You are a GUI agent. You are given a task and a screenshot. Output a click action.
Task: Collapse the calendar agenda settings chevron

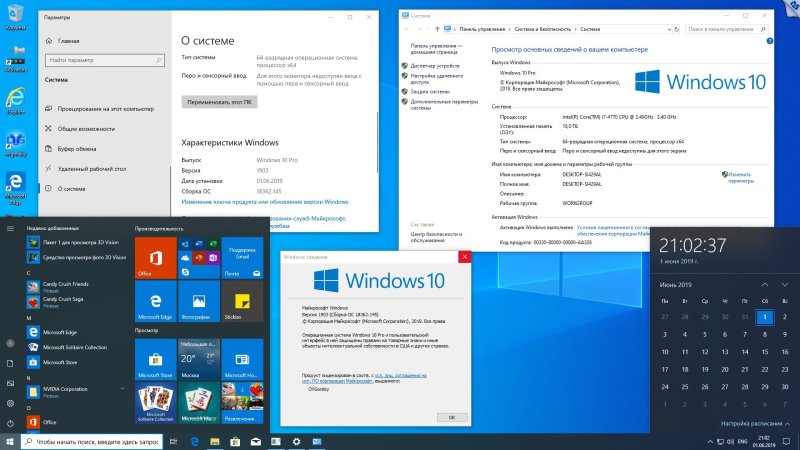coord(787,423)
